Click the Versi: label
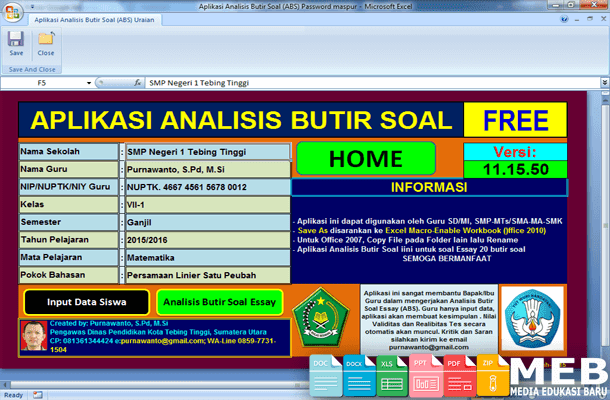 pyautogui.click(x=515, y=152)
